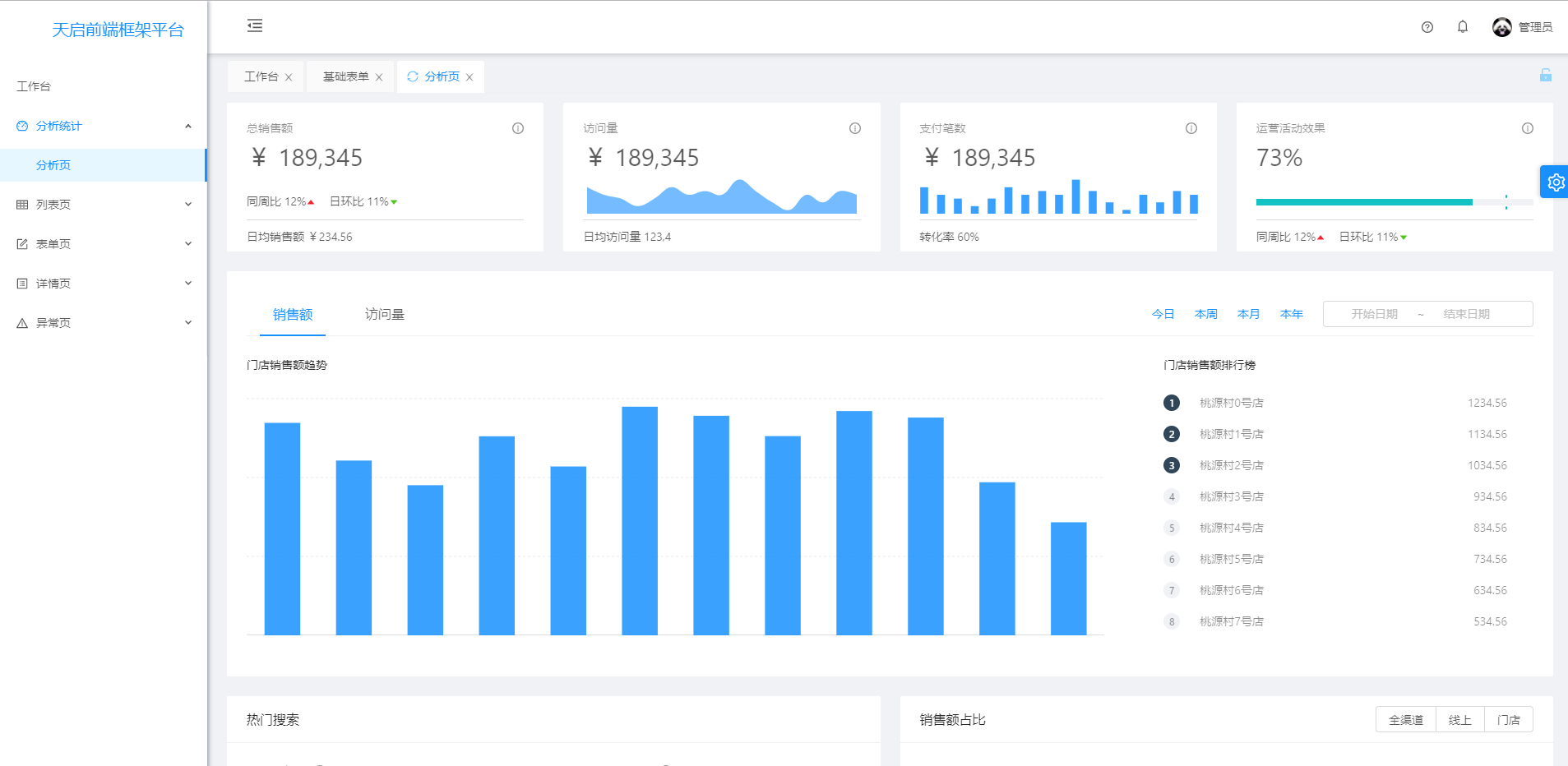The image size is (1568, 766).
Task: Select 全渠道 in sales share toggle
Action: coord(1406,720)
